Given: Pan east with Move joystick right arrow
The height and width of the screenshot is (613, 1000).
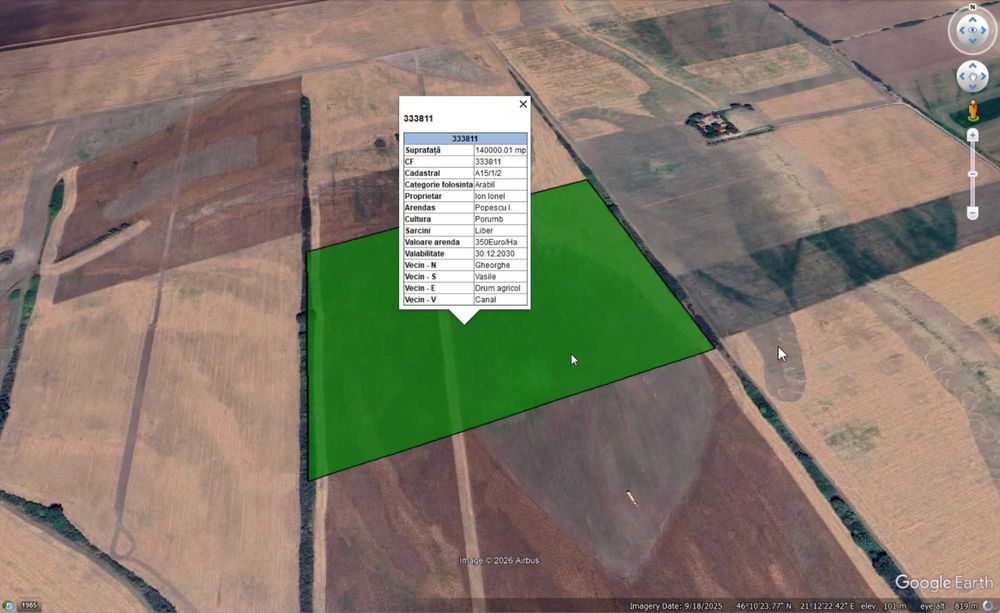Looking at the screenshot, I should tap(983, 77).
